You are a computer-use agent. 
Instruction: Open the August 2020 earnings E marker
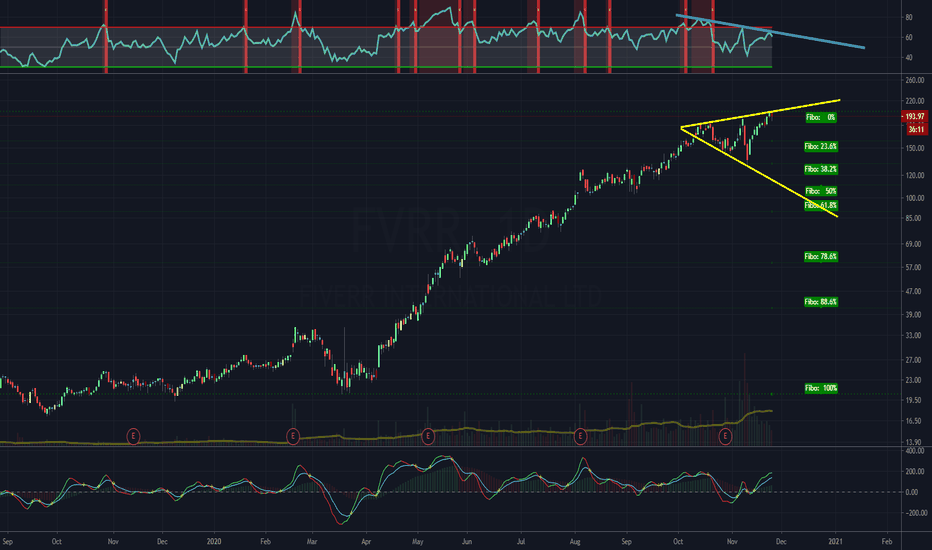click(x=580, y=437)
